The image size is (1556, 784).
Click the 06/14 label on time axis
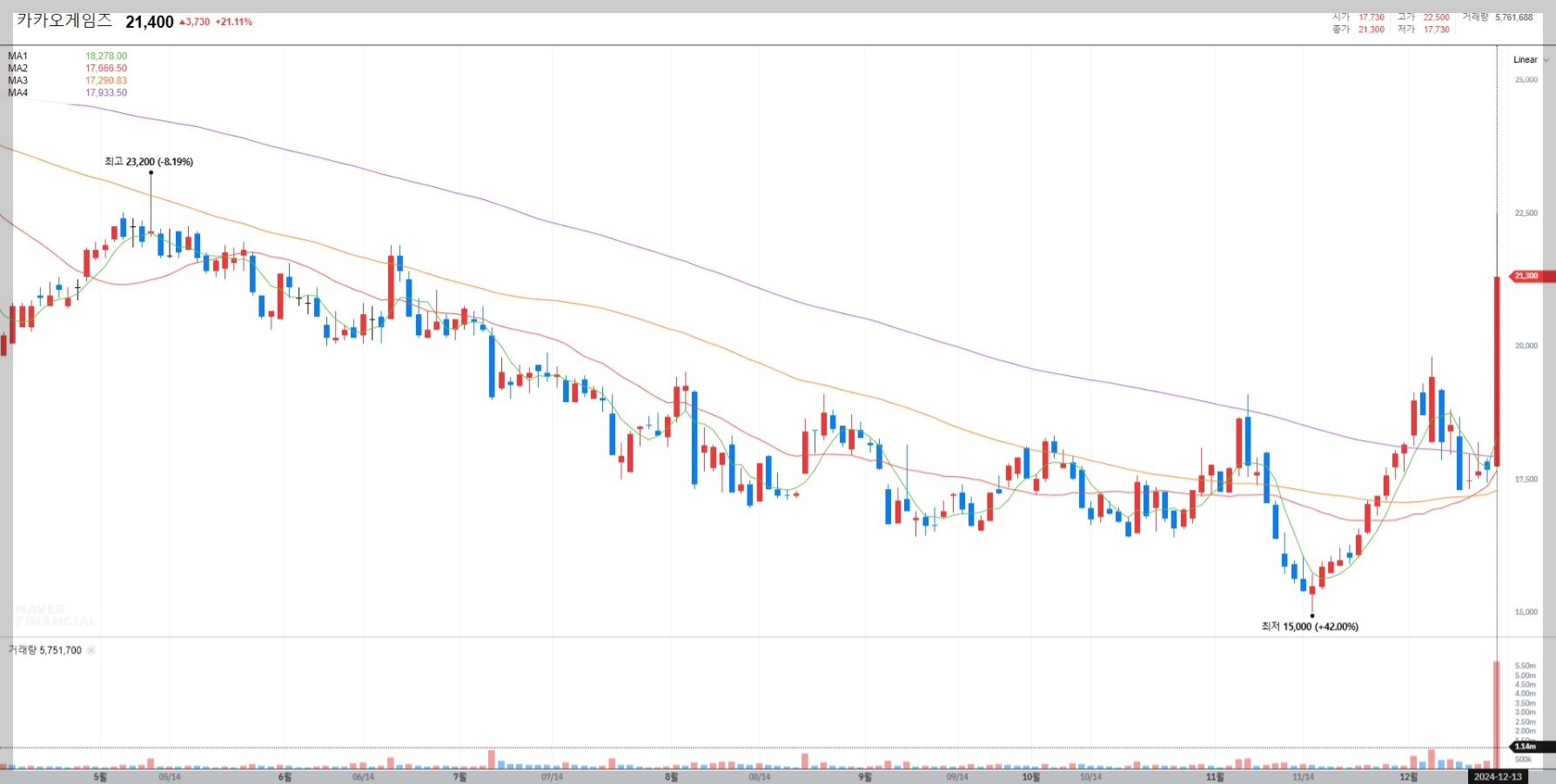[363, 777]
